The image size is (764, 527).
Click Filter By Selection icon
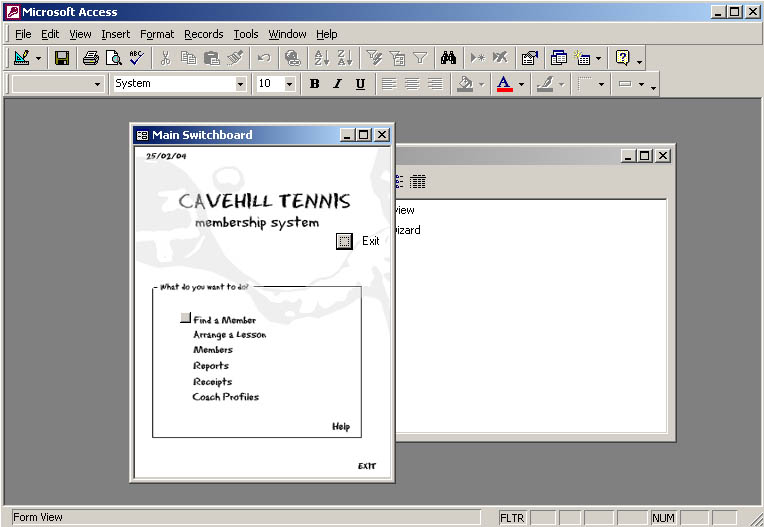374,58
